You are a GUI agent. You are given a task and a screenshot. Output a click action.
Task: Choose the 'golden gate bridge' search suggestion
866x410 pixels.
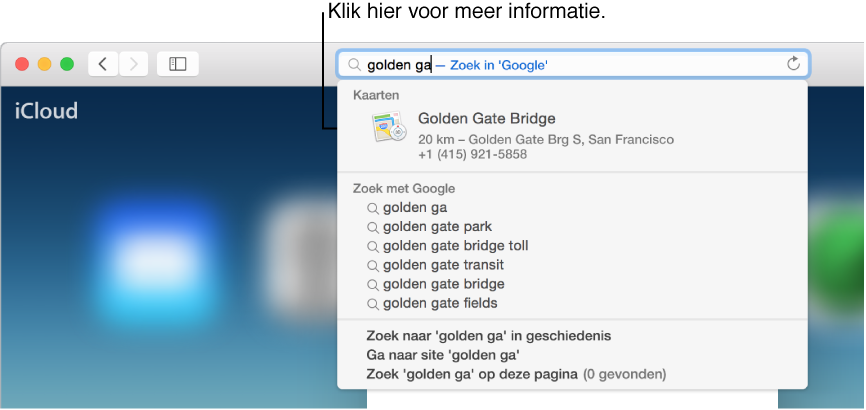point(443,284)
